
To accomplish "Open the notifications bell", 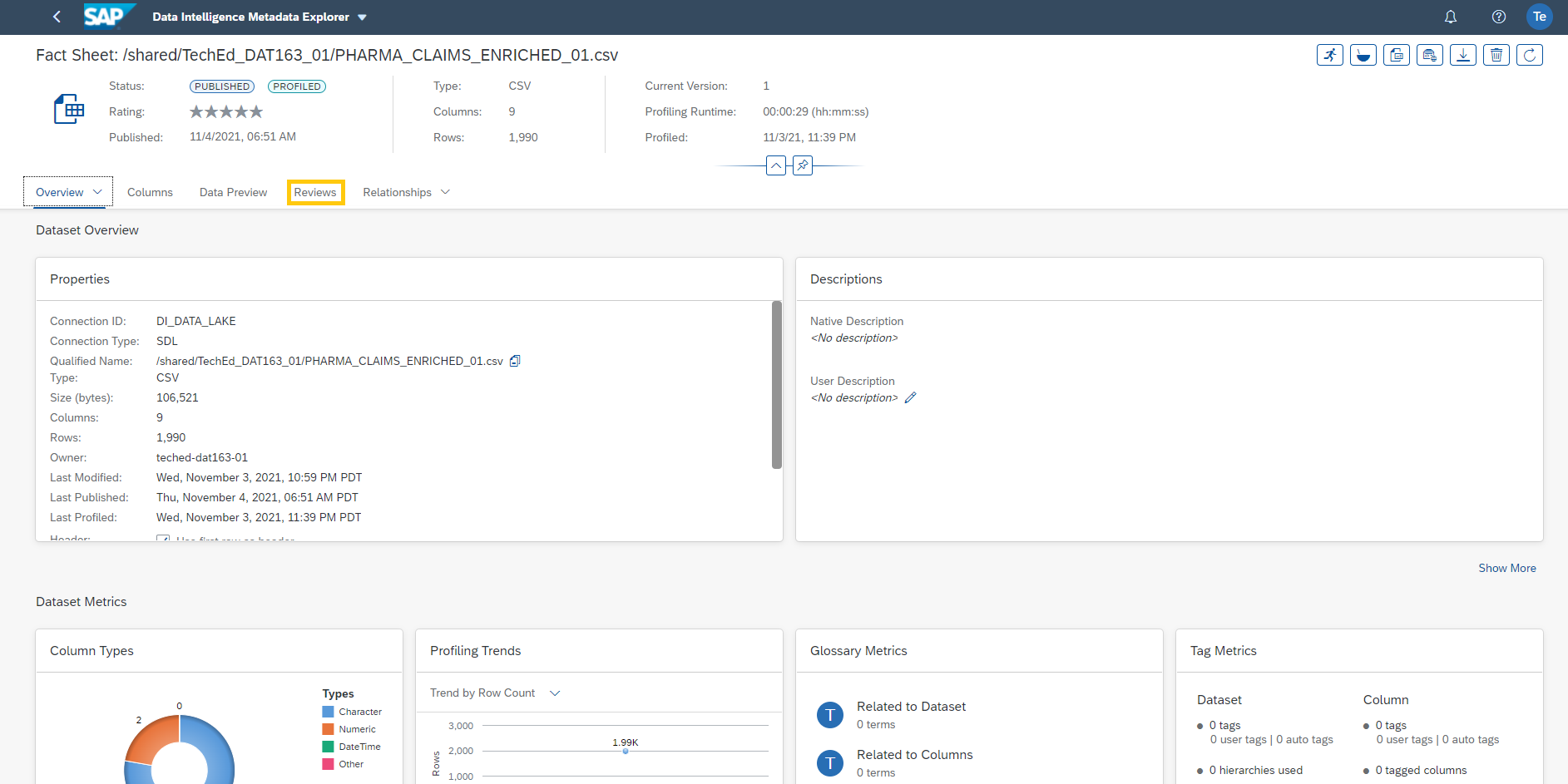I will 1451,17.
